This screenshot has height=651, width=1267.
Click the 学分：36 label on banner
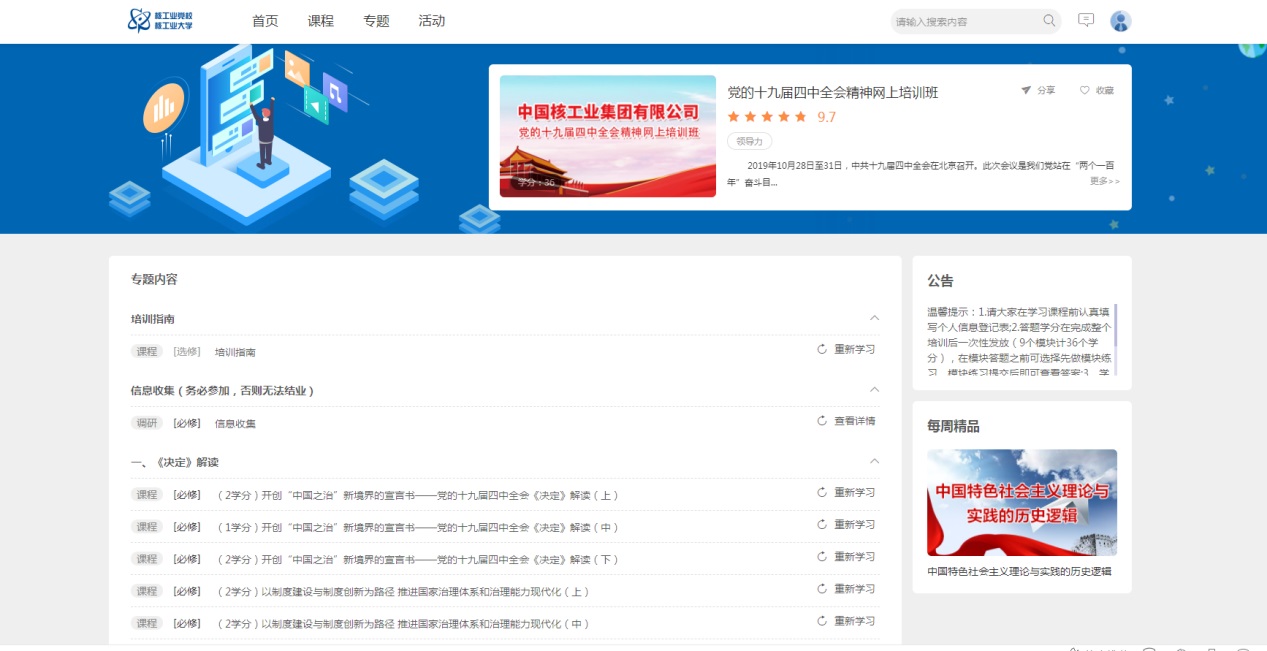pos(535,183)
